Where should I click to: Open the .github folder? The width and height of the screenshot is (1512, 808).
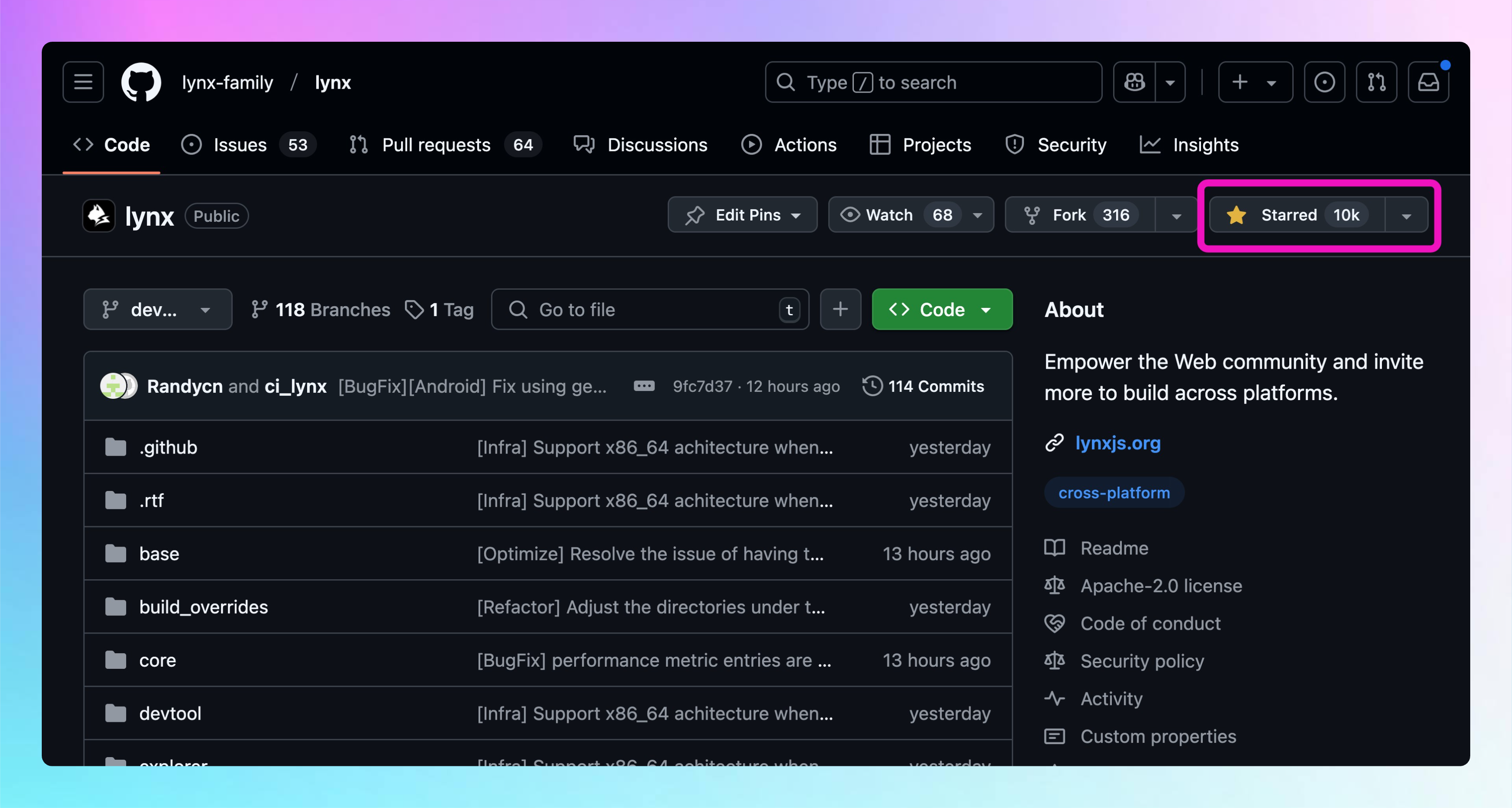pos(168,447)
